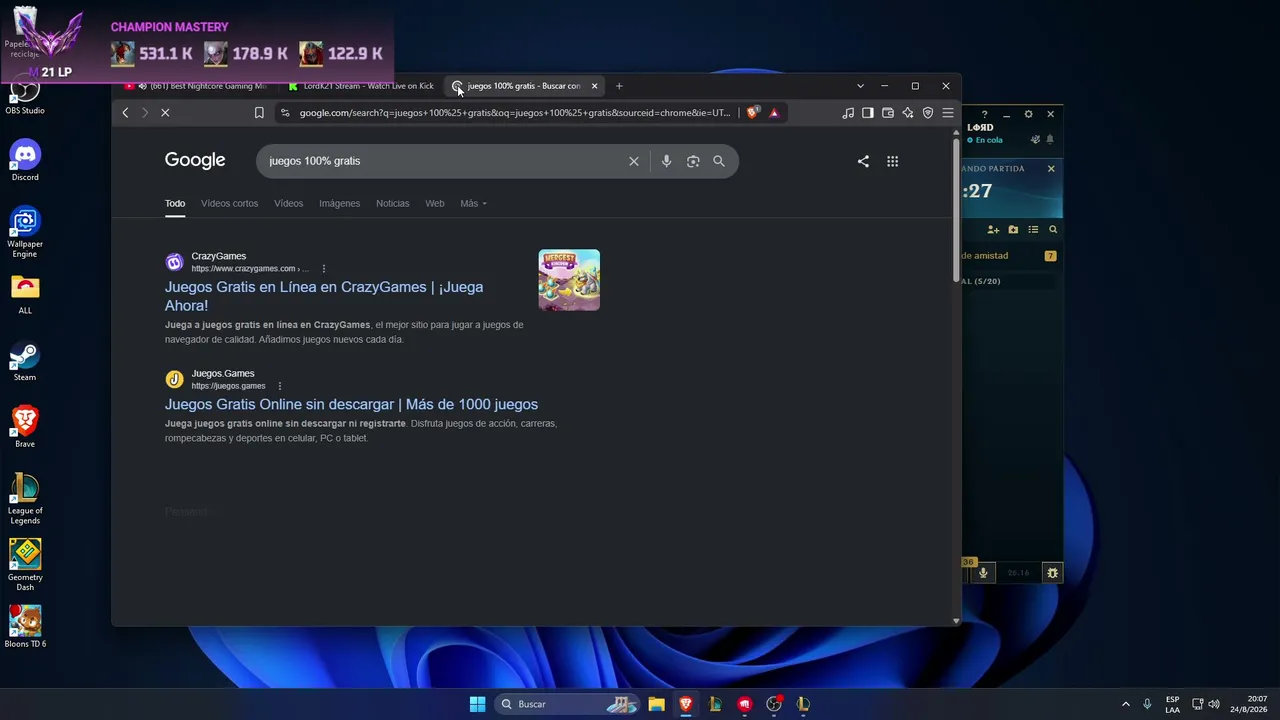The image size is (1280, 720).
Task: Submit search with the magnifier icon
Action: (719, 161)
